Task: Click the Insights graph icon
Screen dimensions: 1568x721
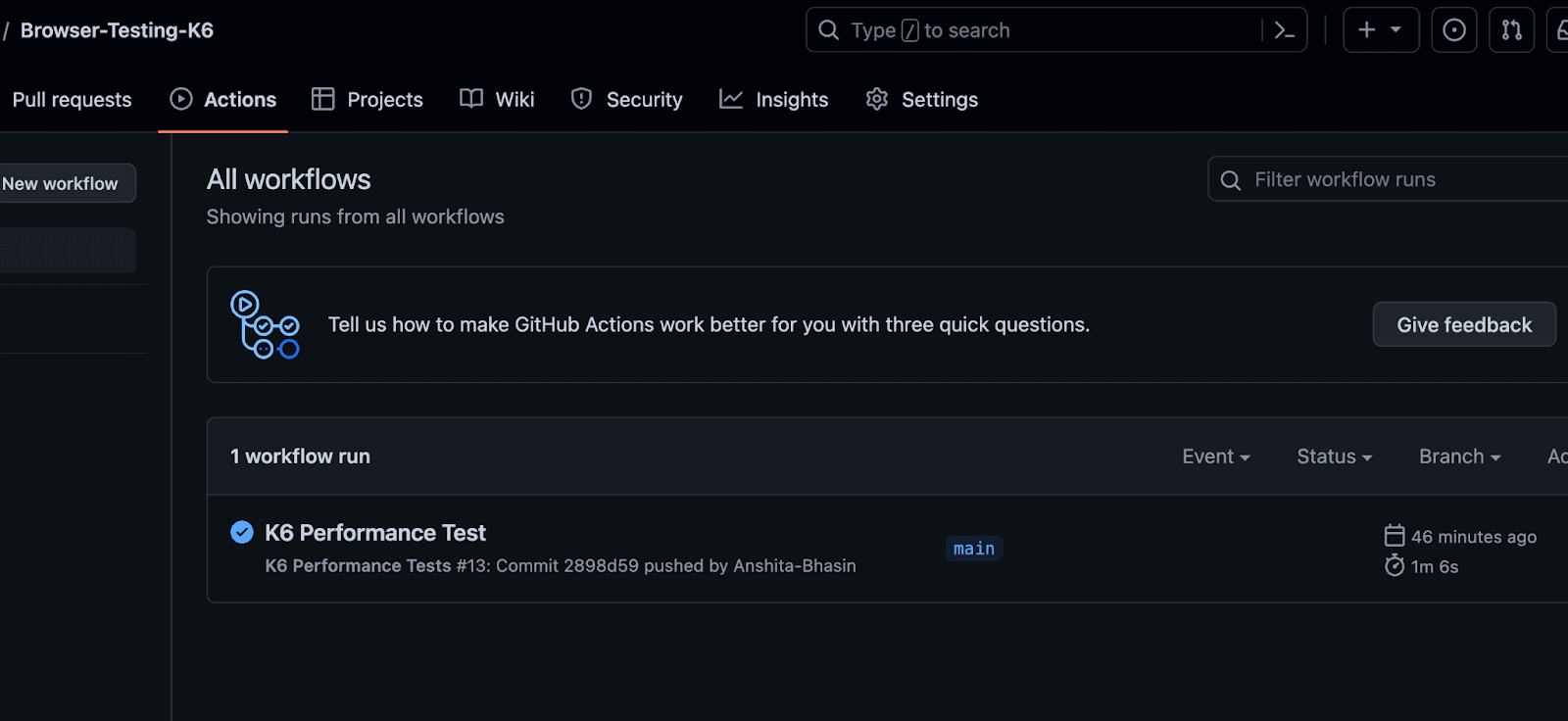Action: pyautogui.click(x=731, y=99)
